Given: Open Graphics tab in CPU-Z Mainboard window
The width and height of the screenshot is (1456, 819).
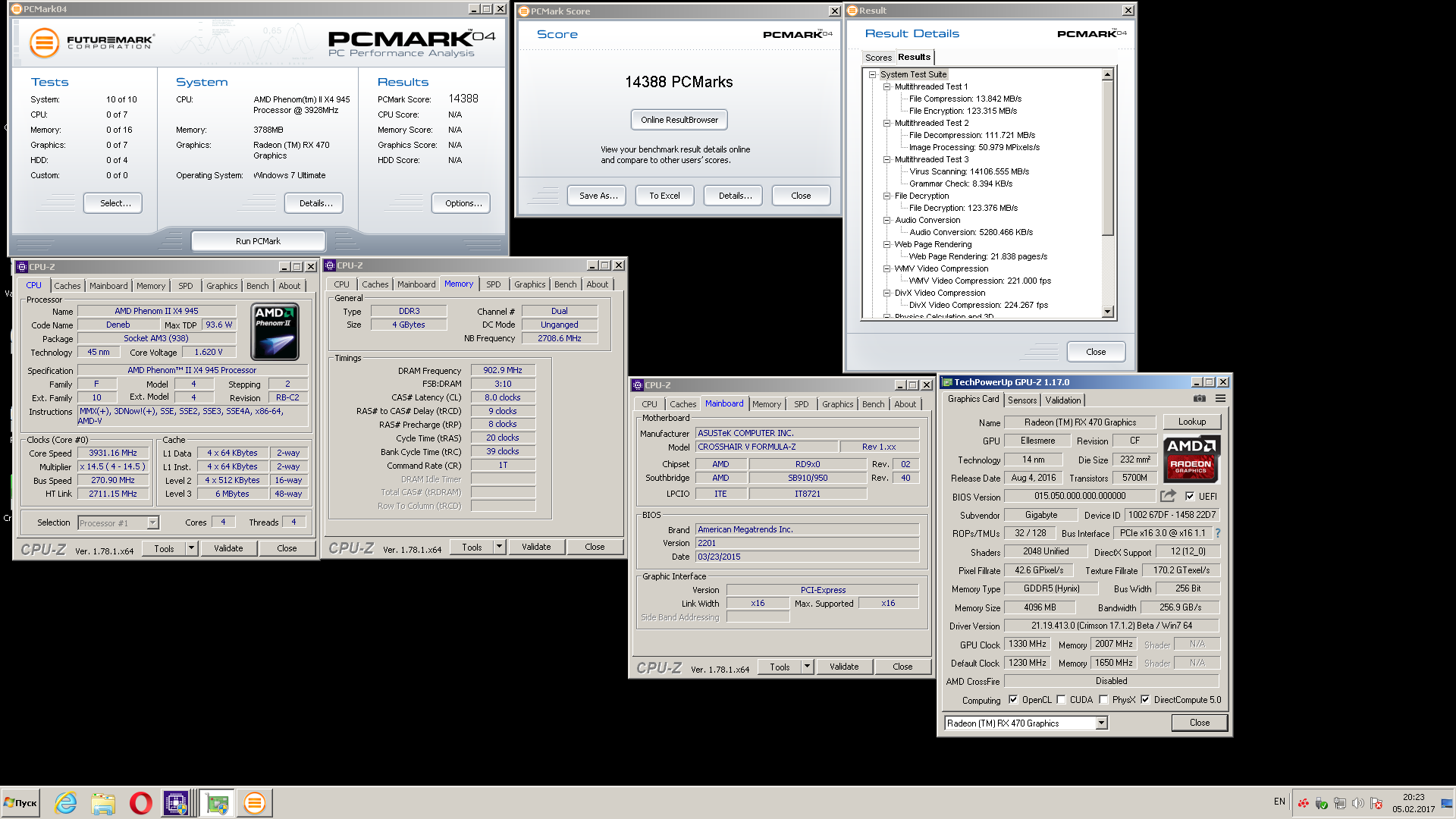Looking at the screenshot, I should tap(838, 404).
